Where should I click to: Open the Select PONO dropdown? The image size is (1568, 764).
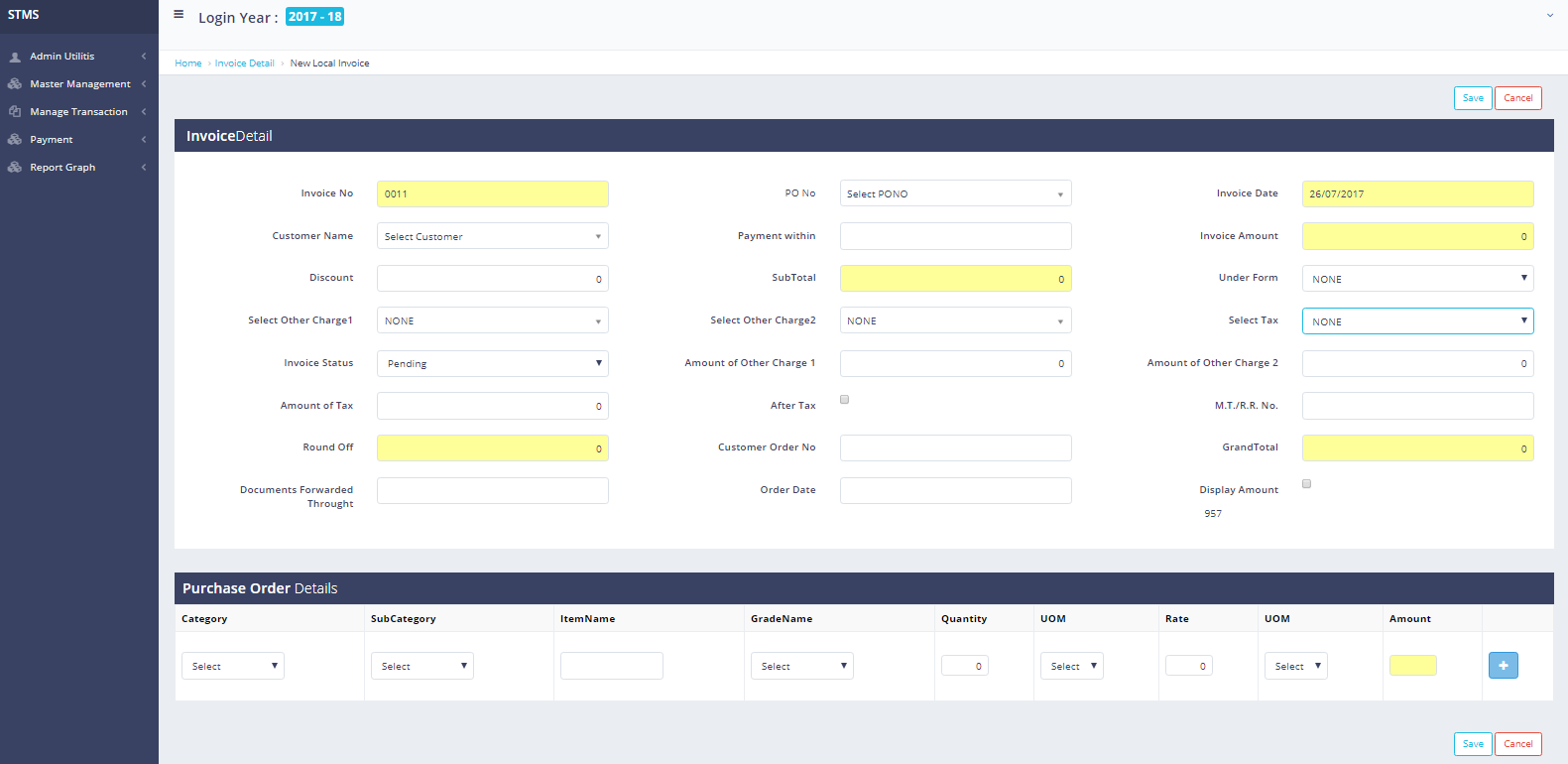955,193
